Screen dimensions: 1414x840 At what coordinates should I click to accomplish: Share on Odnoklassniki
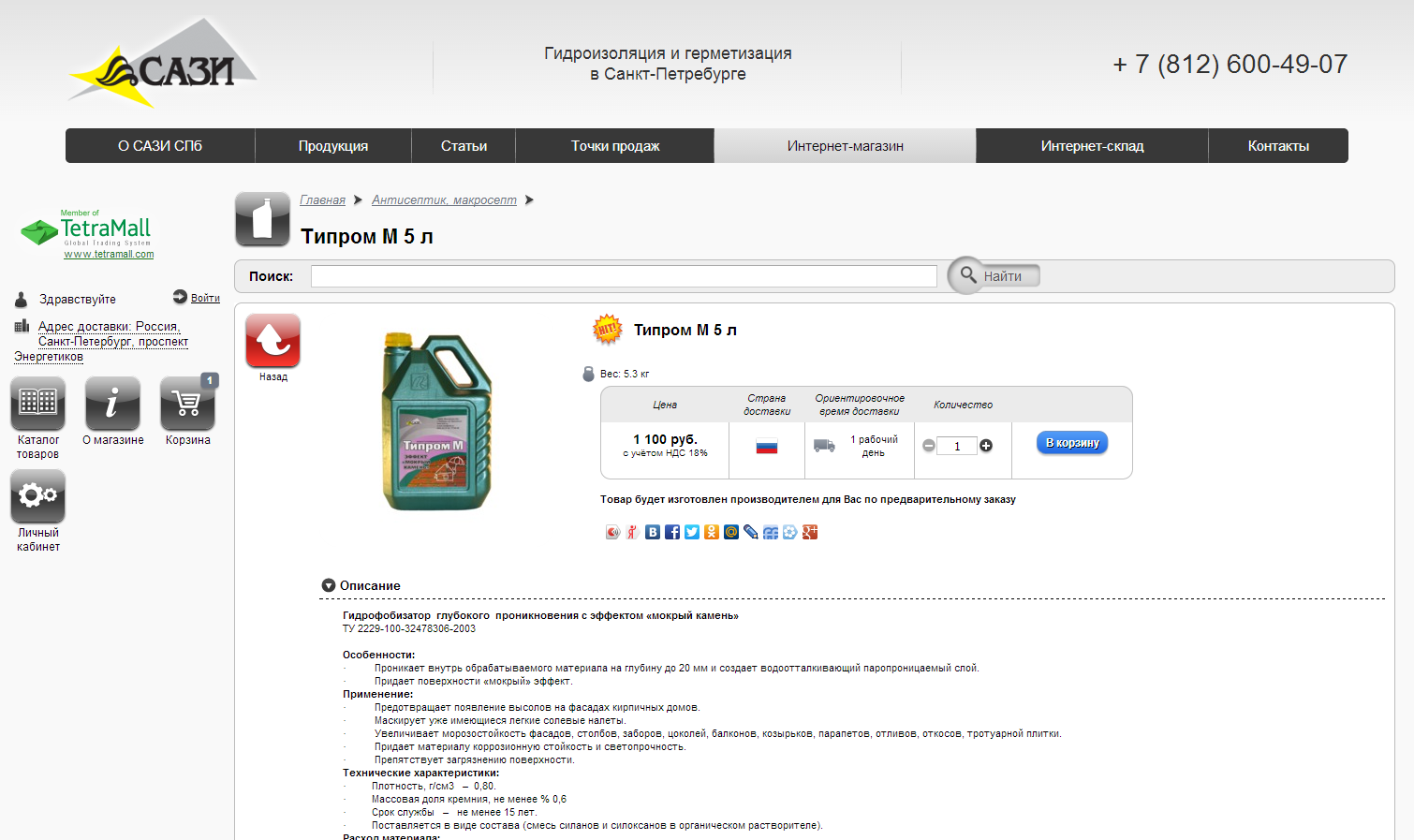(712, 532)
